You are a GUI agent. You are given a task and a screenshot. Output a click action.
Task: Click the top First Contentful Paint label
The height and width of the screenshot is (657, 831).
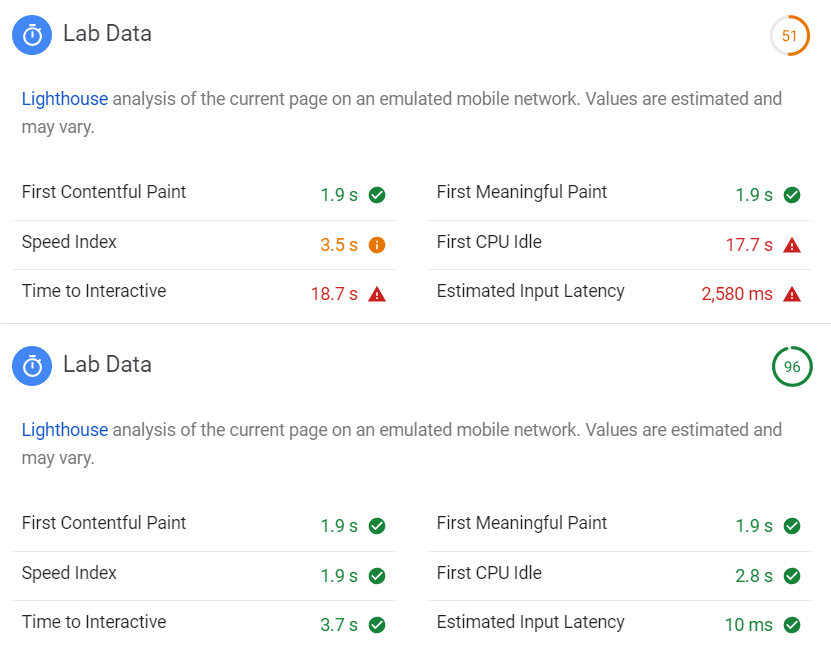(x=104, y=192)
